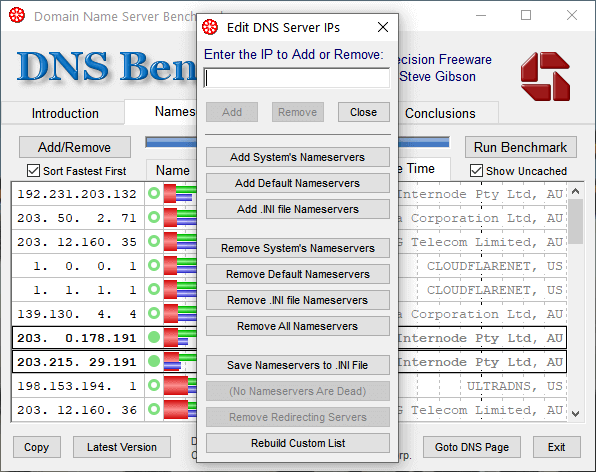Image resolution: width=596 pixels, height=472 pixels.
Task: Maximize the DNS Benchmark window
Action: (526, 15)
